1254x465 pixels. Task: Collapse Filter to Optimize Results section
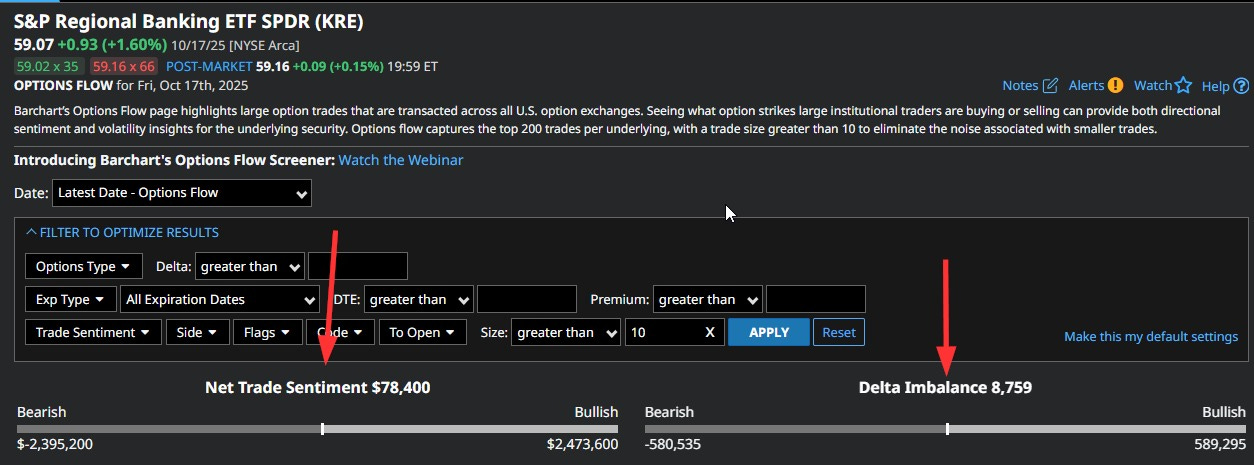tap(122, 233)
